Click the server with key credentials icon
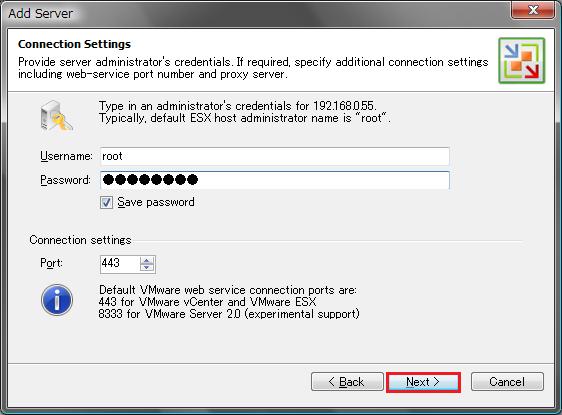 pos(57,116)
